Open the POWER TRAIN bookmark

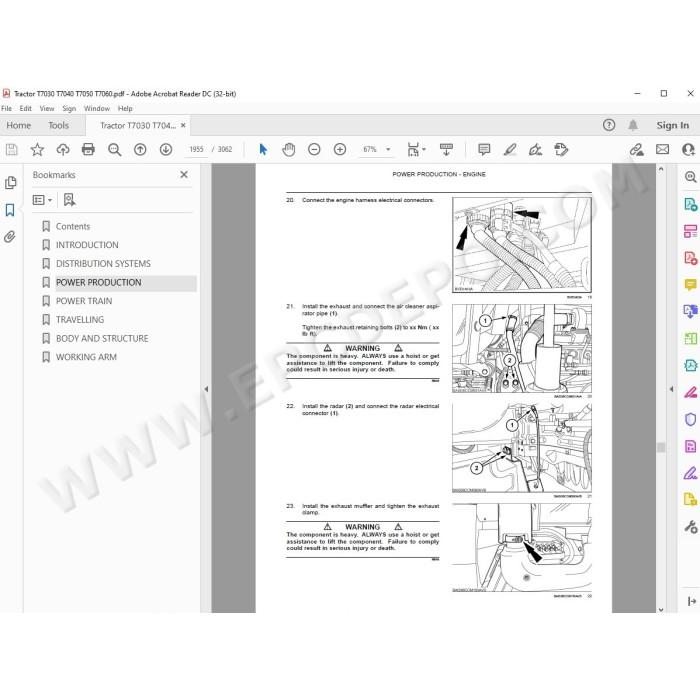point(84,301)
